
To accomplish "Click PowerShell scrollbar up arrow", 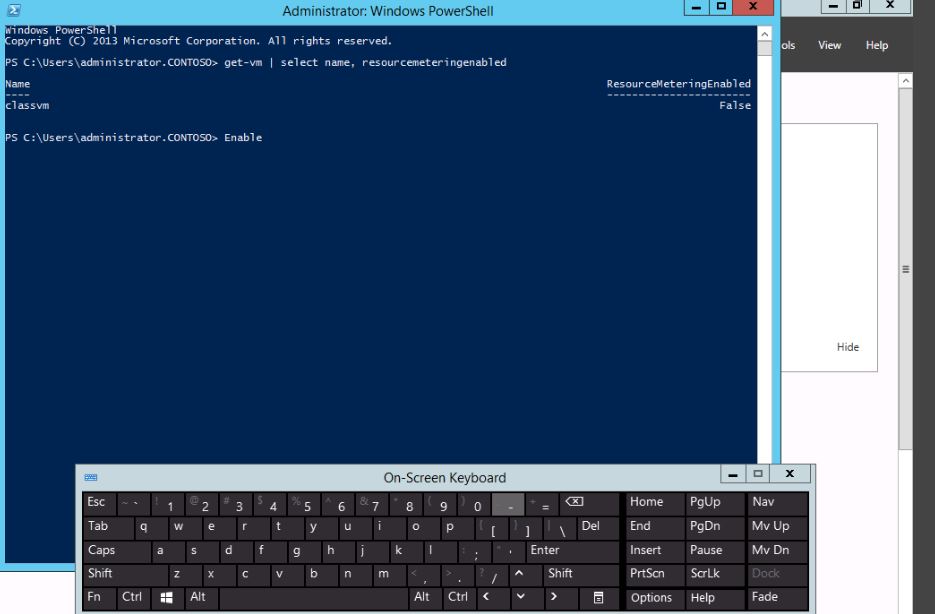I will [765, 35].
